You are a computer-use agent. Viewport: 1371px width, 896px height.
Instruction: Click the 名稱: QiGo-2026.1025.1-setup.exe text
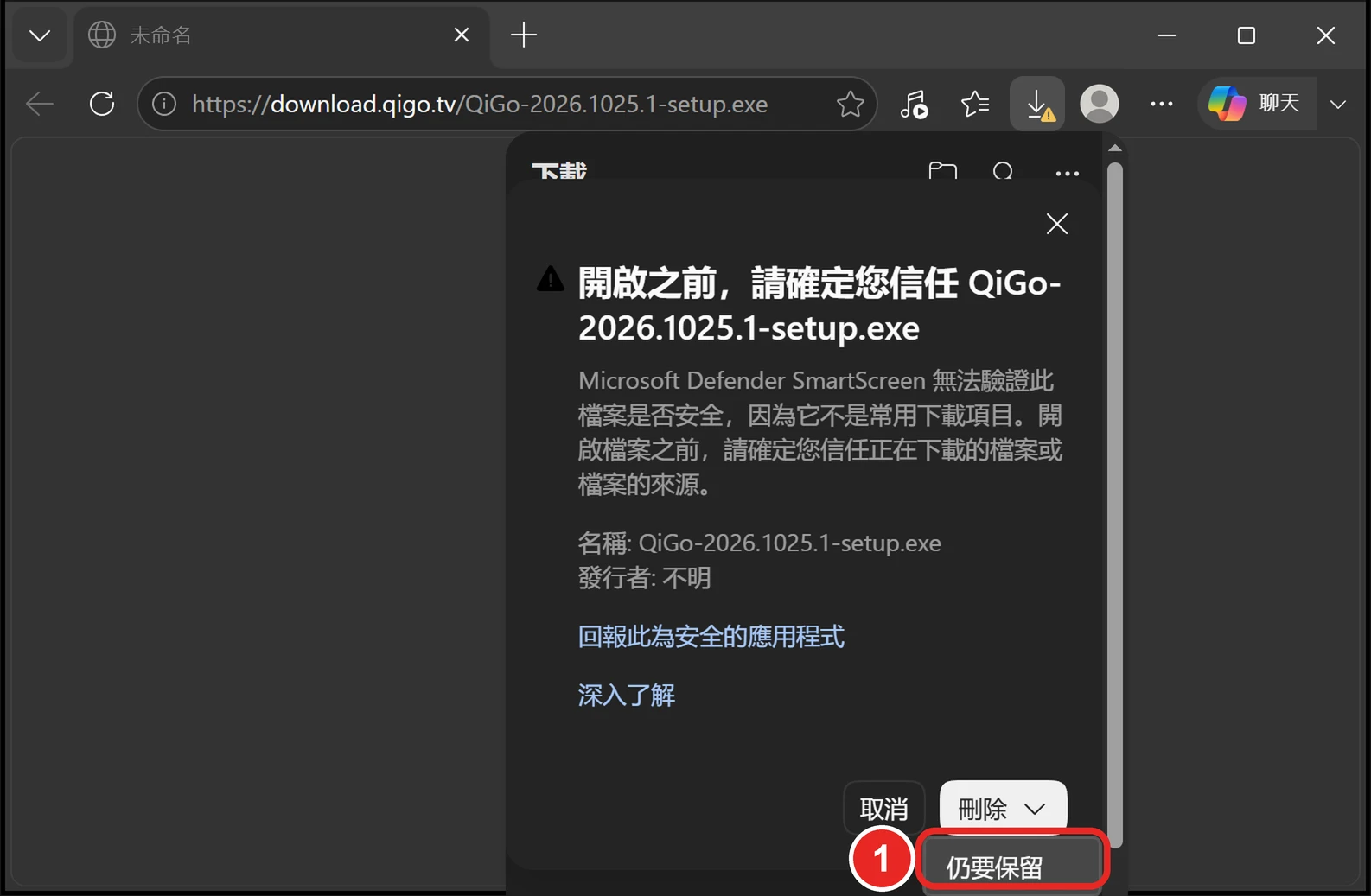coord(759,543)
